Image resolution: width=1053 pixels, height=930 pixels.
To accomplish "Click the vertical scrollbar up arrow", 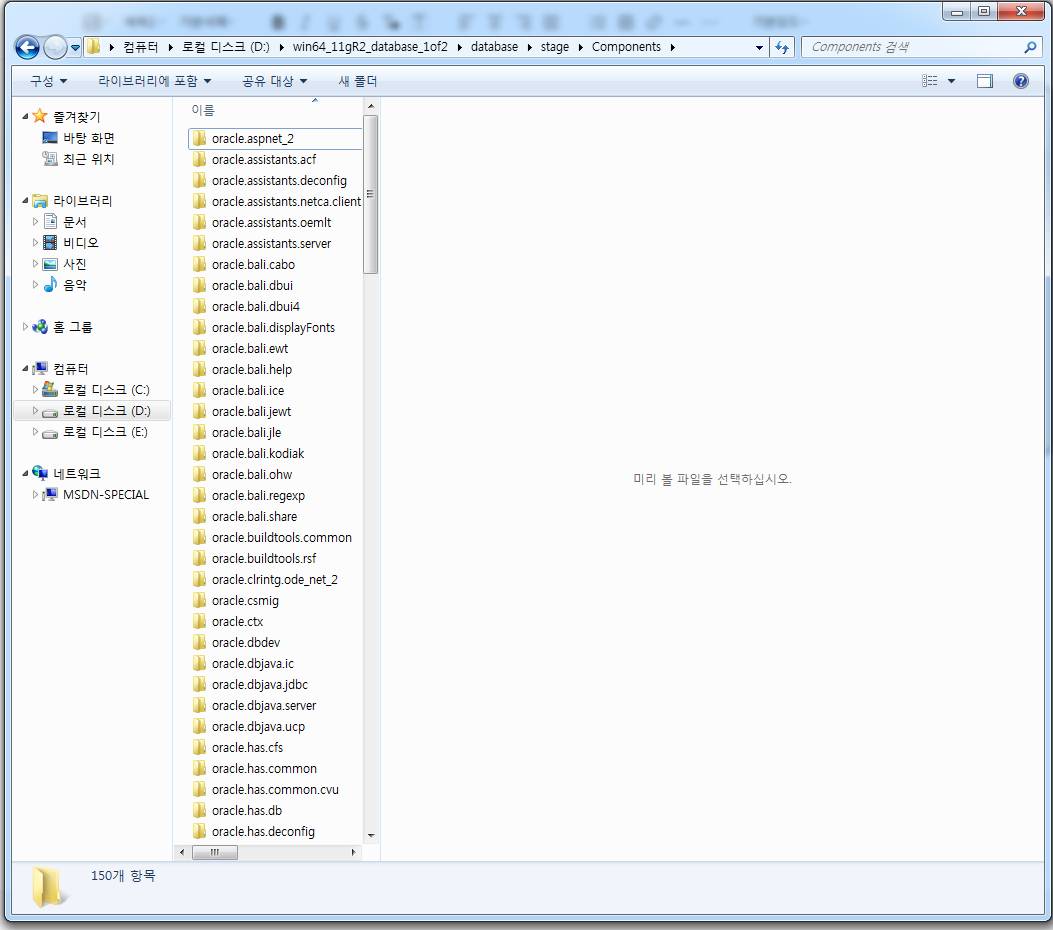I will [371, 106].
